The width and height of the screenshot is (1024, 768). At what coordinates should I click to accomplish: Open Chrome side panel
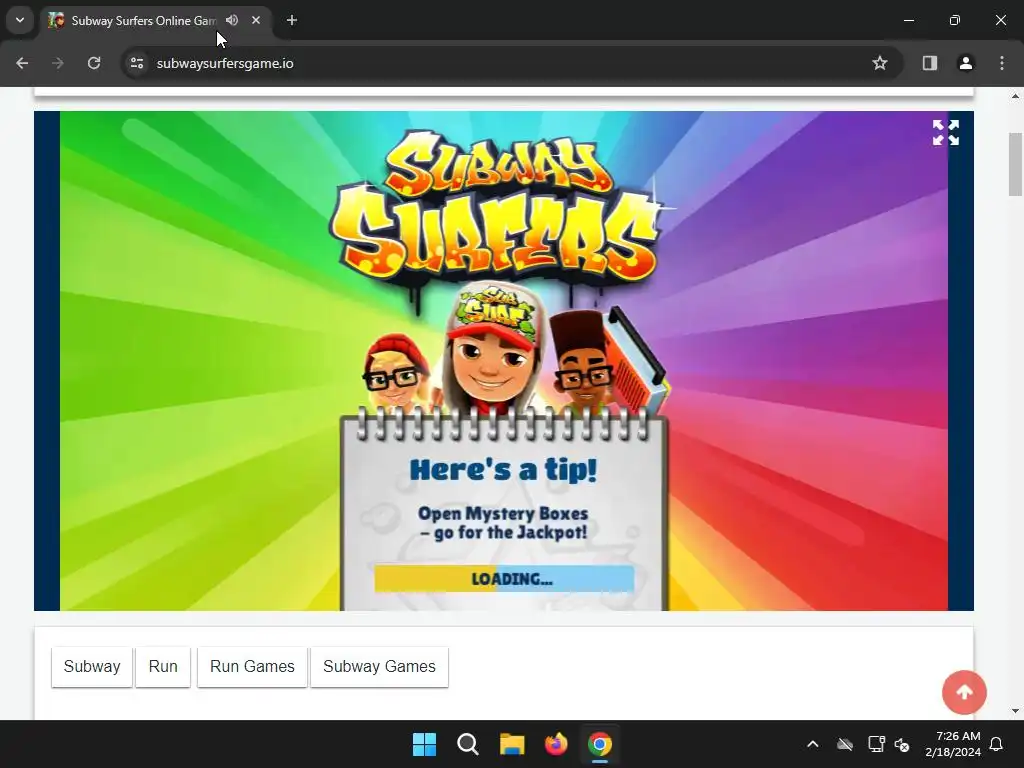point(930,63)
